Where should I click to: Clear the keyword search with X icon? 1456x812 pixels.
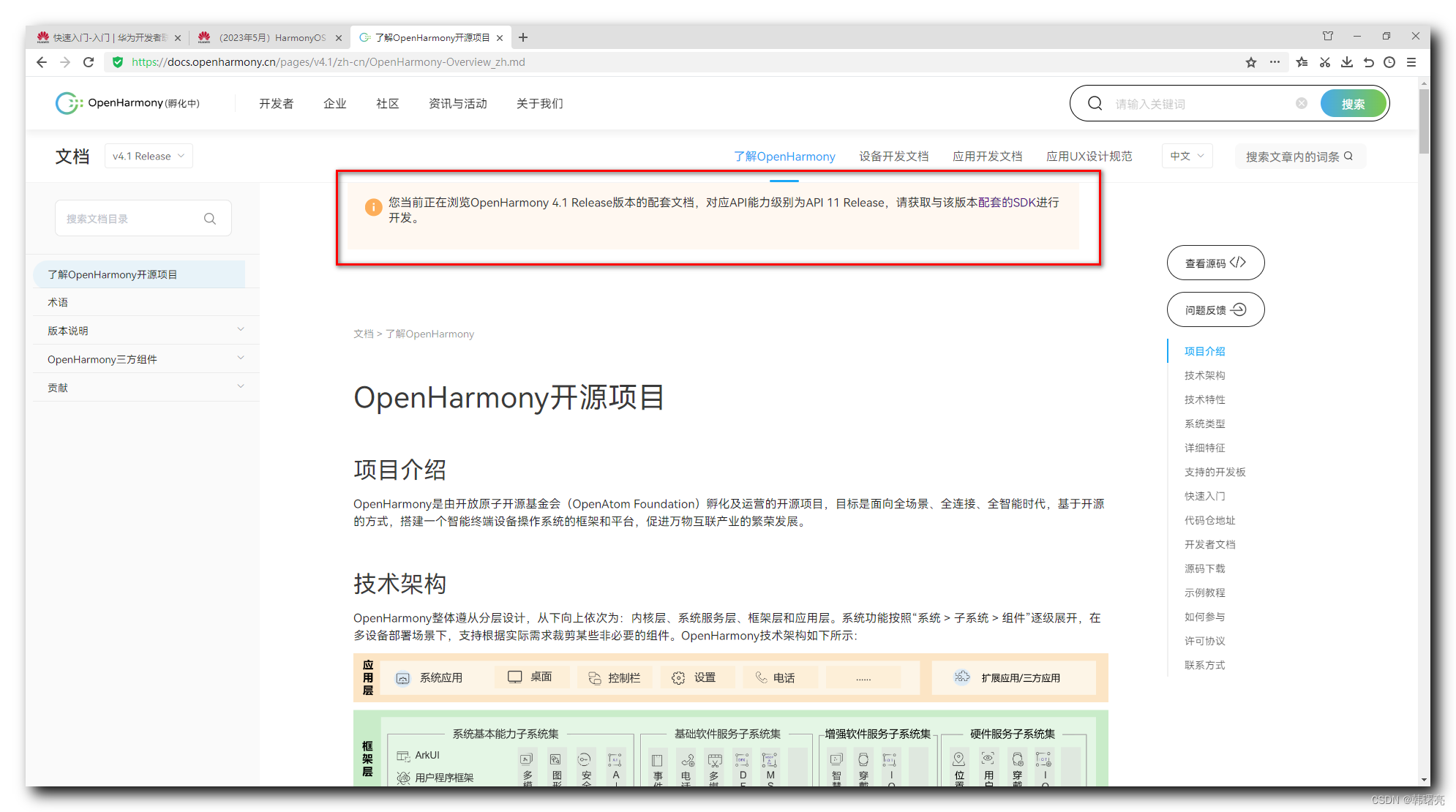point(1302,103)
